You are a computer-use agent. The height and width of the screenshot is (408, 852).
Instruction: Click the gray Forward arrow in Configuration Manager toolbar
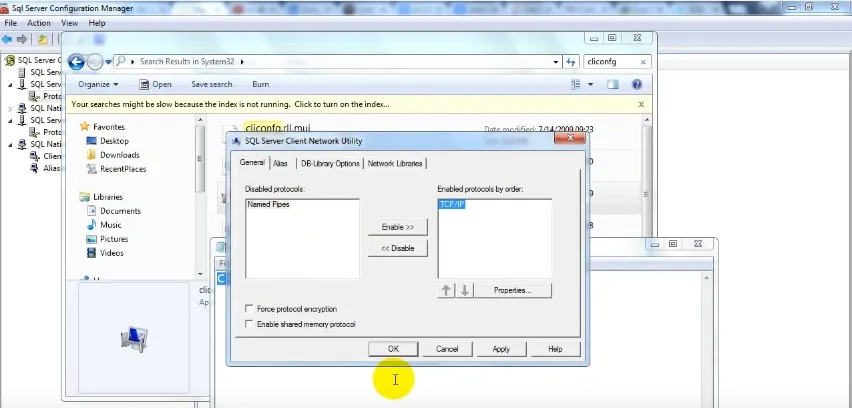click(x=22, y=39)
